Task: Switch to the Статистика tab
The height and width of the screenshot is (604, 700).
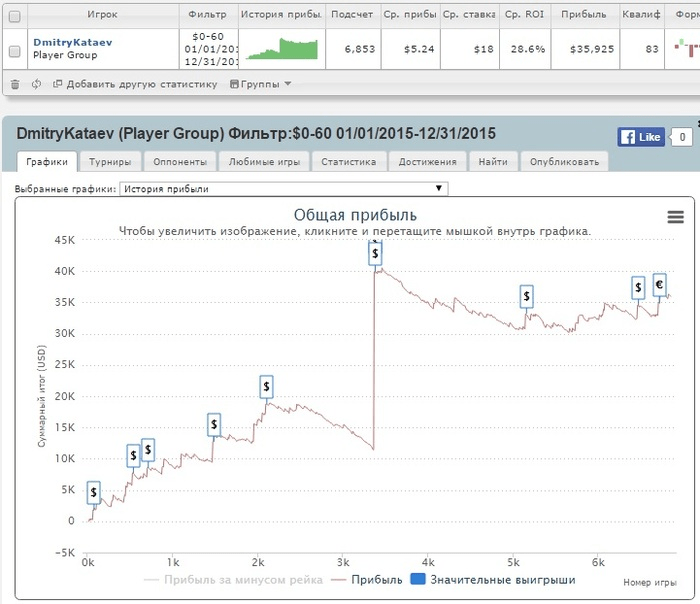Action: pos(349,162)
